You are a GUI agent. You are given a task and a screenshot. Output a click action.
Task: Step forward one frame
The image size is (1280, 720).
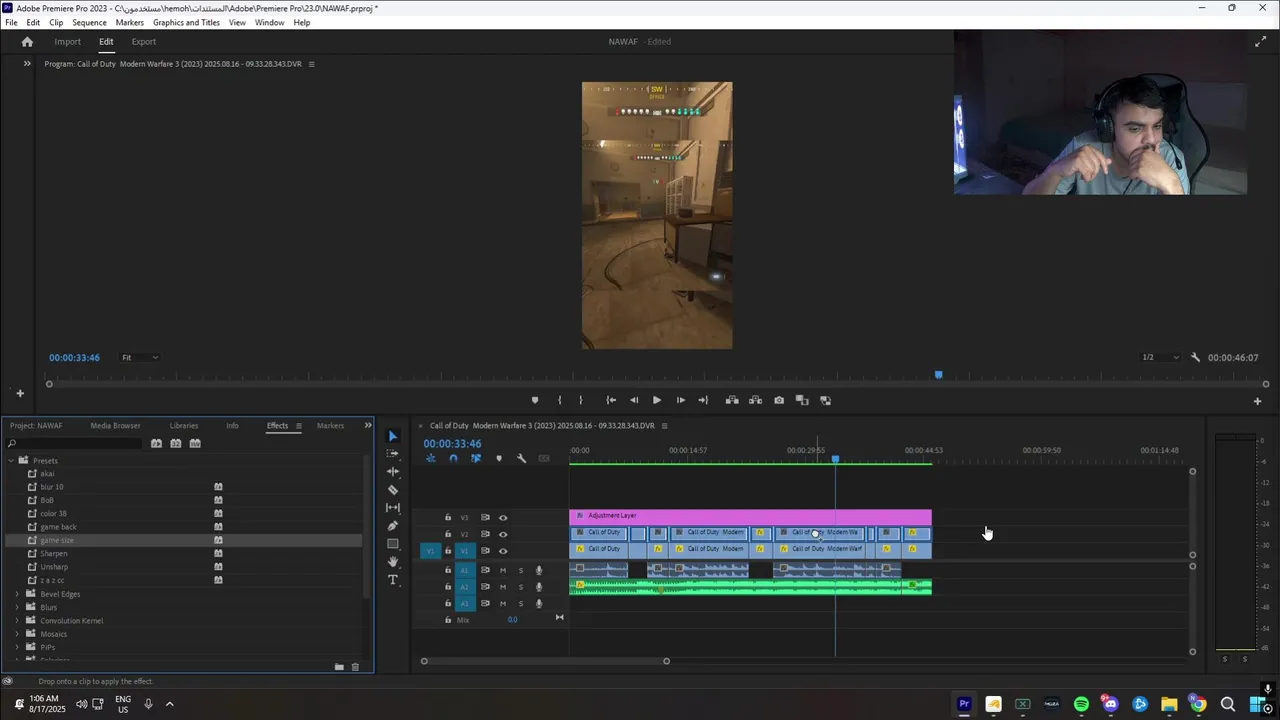coord(681,400)
